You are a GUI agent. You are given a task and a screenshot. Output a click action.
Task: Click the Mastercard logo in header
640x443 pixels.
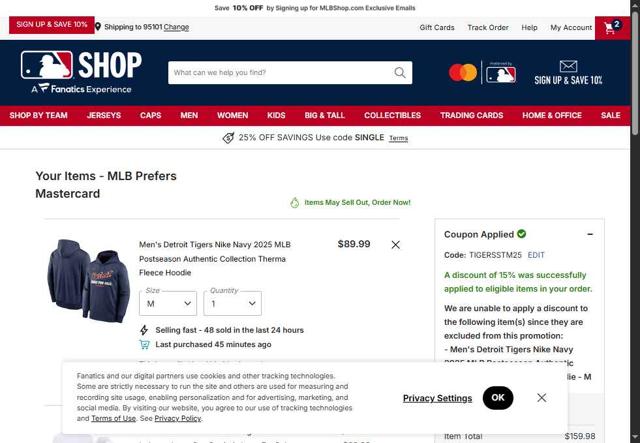tap(463, 73)
